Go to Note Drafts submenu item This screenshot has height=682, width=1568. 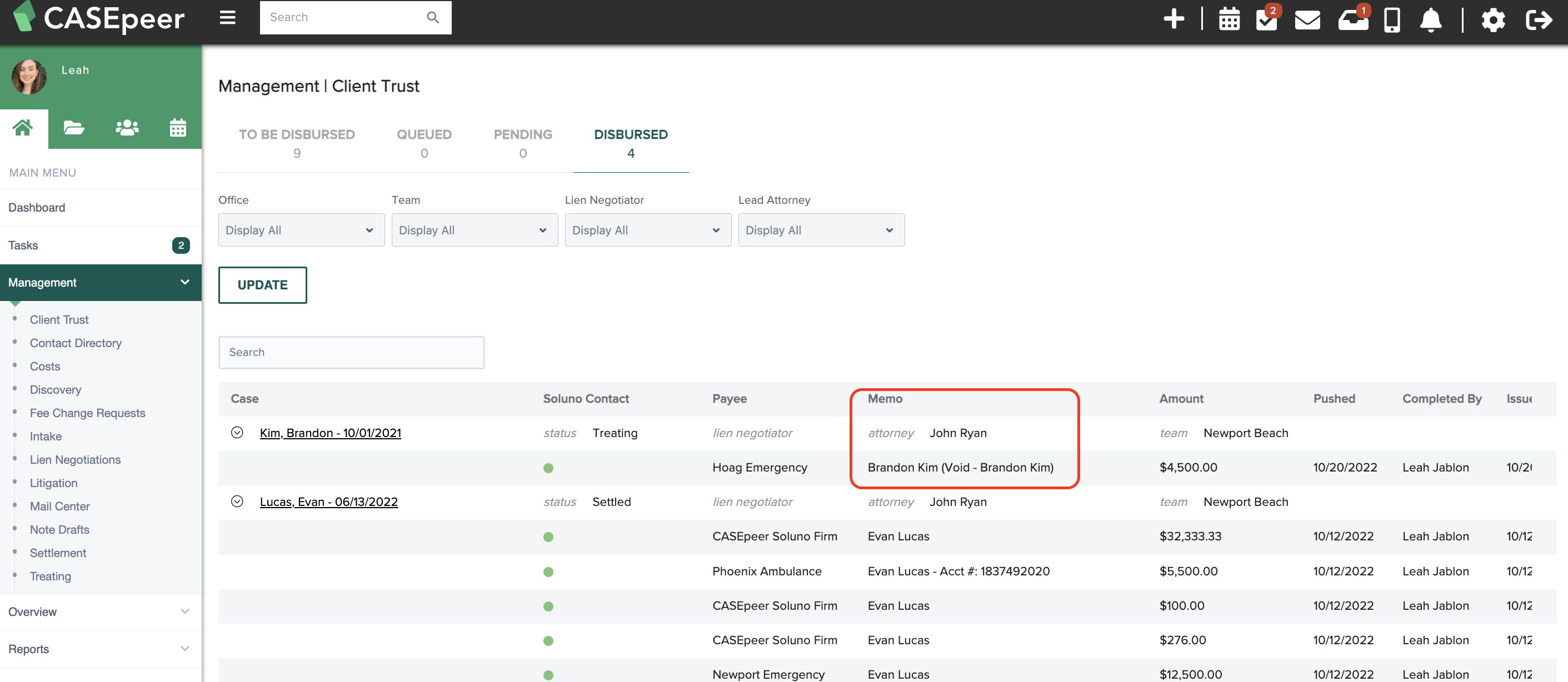click(x=59, y=529)
